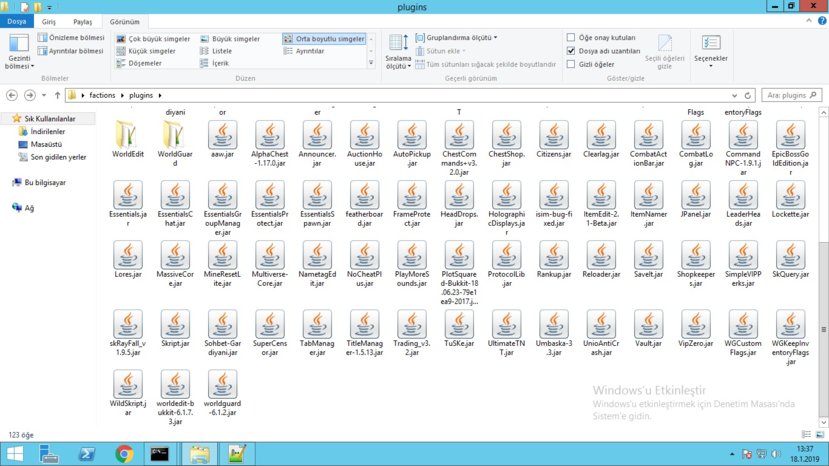
Task: Switch to the Paylaş ribbon tab
Action: [82, 22]
